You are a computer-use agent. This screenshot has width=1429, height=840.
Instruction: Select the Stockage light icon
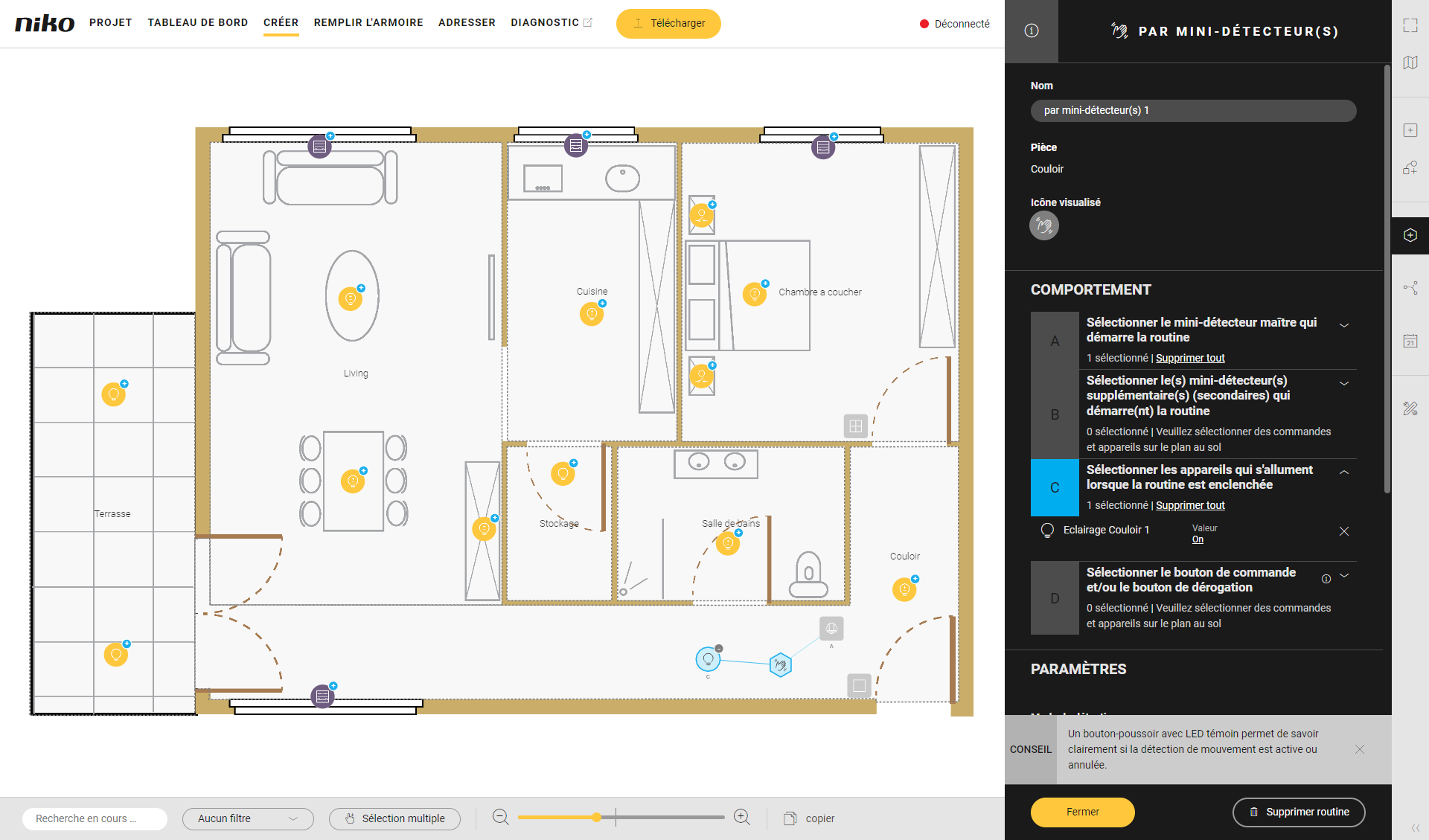(563, 473)
